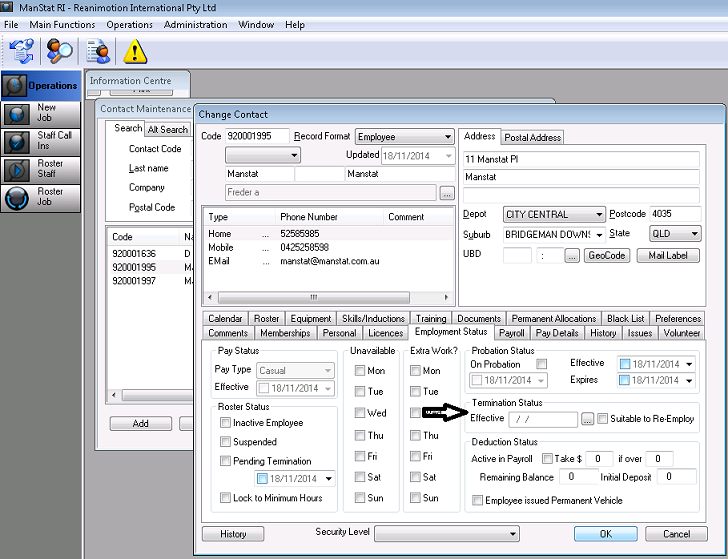Tick the Inactive Employee checkbox
This screenshot has width=728, height=559.
coord(226,423)
